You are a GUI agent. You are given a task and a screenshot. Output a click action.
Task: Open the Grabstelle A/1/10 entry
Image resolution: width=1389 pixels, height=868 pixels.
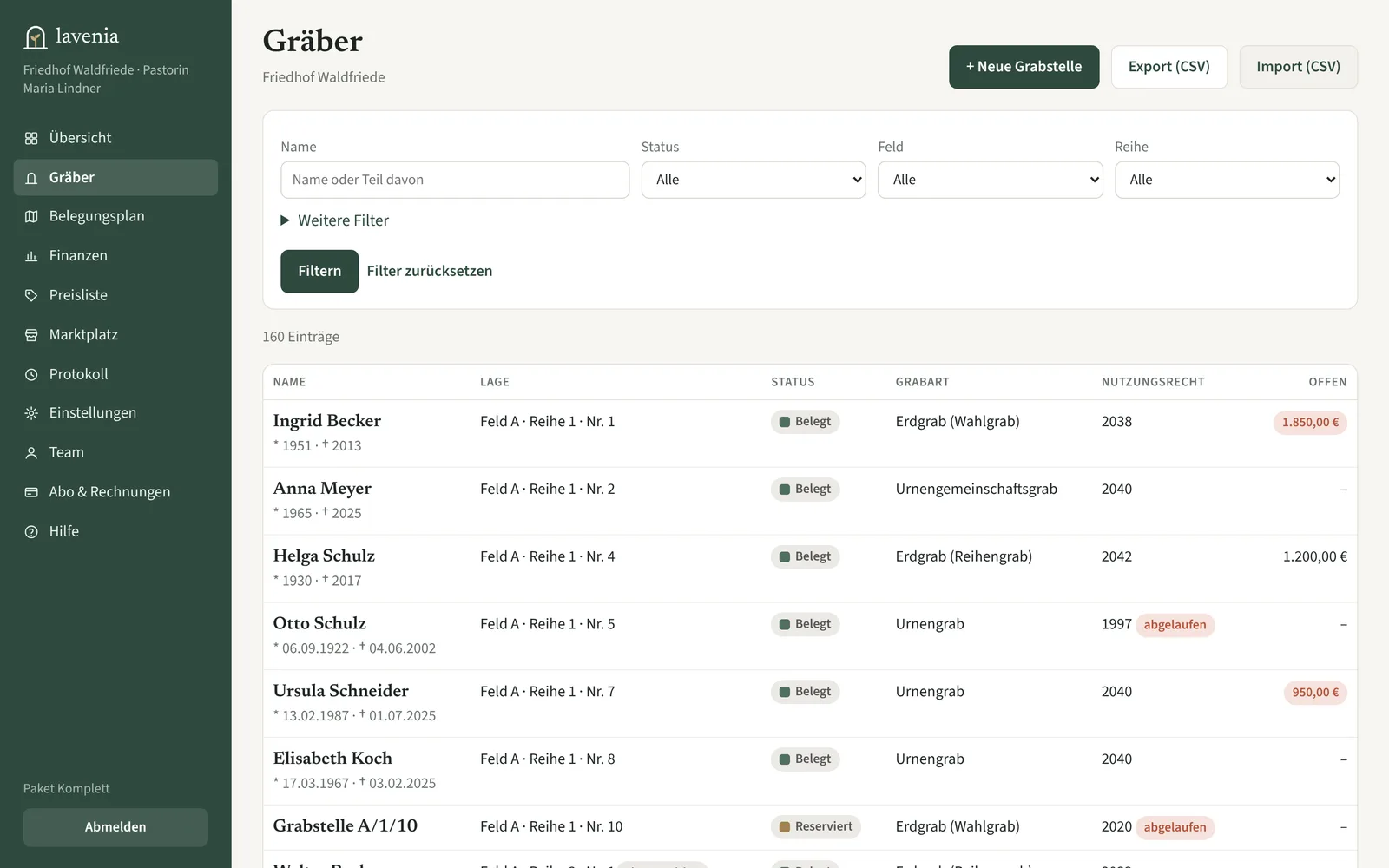coord(346,825)
